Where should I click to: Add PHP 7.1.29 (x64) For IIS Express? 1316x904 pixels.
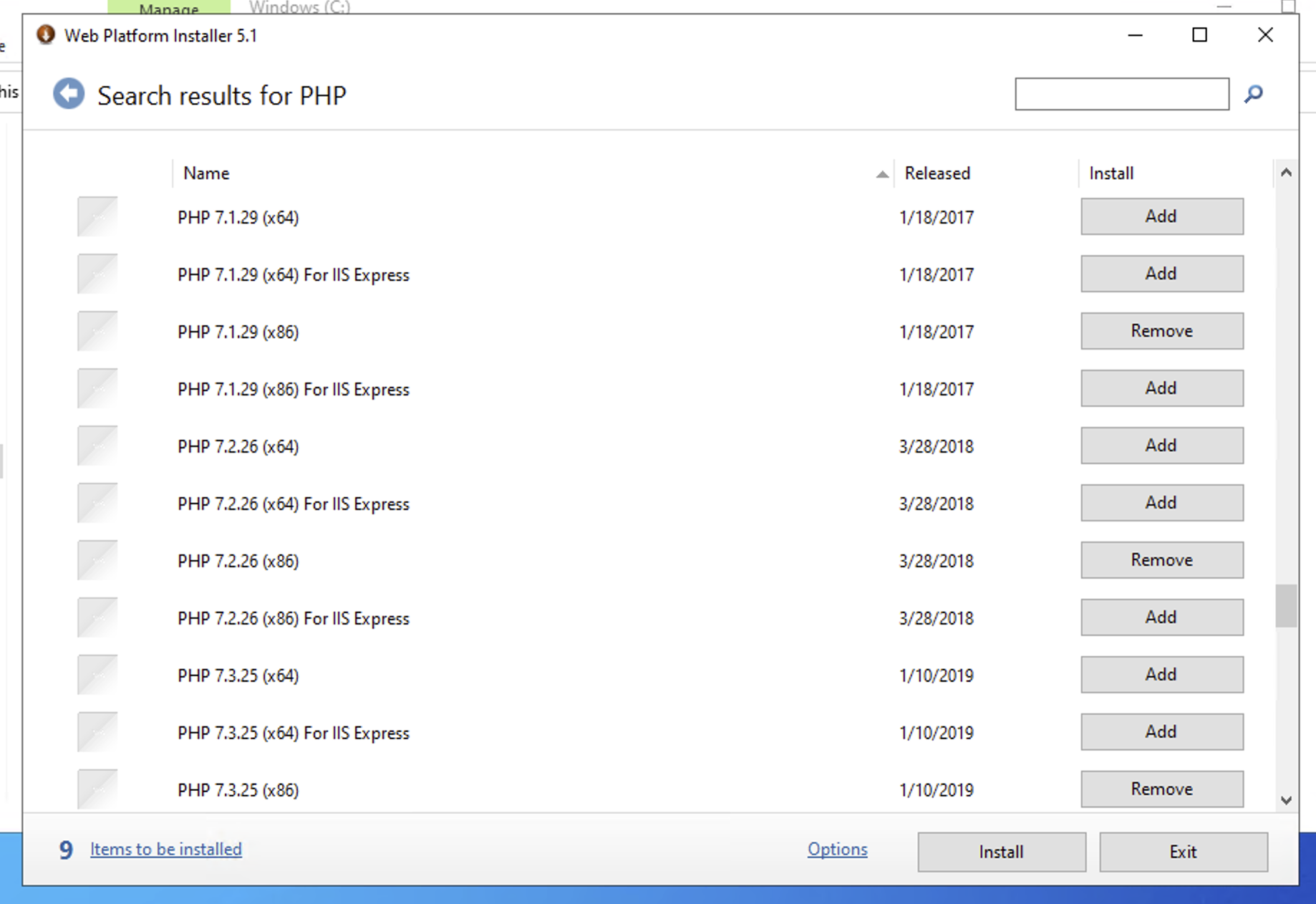[1162, 274]
